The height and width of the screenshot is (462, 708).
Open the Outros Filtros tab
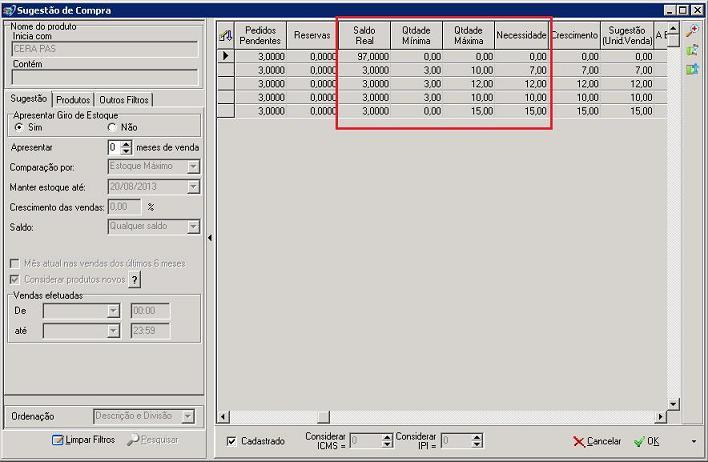[125, 100]
